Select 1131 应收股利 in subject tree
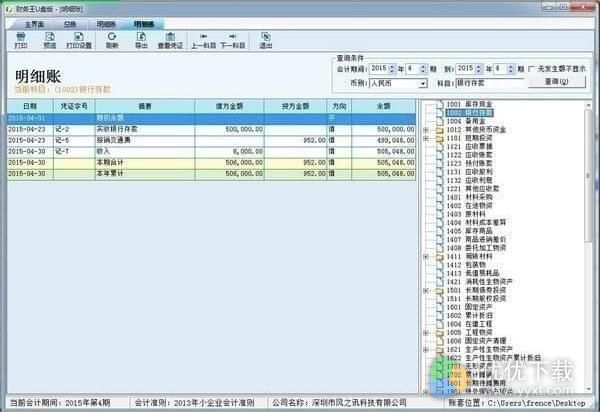 pyautogui.click(x=470, y=172)
